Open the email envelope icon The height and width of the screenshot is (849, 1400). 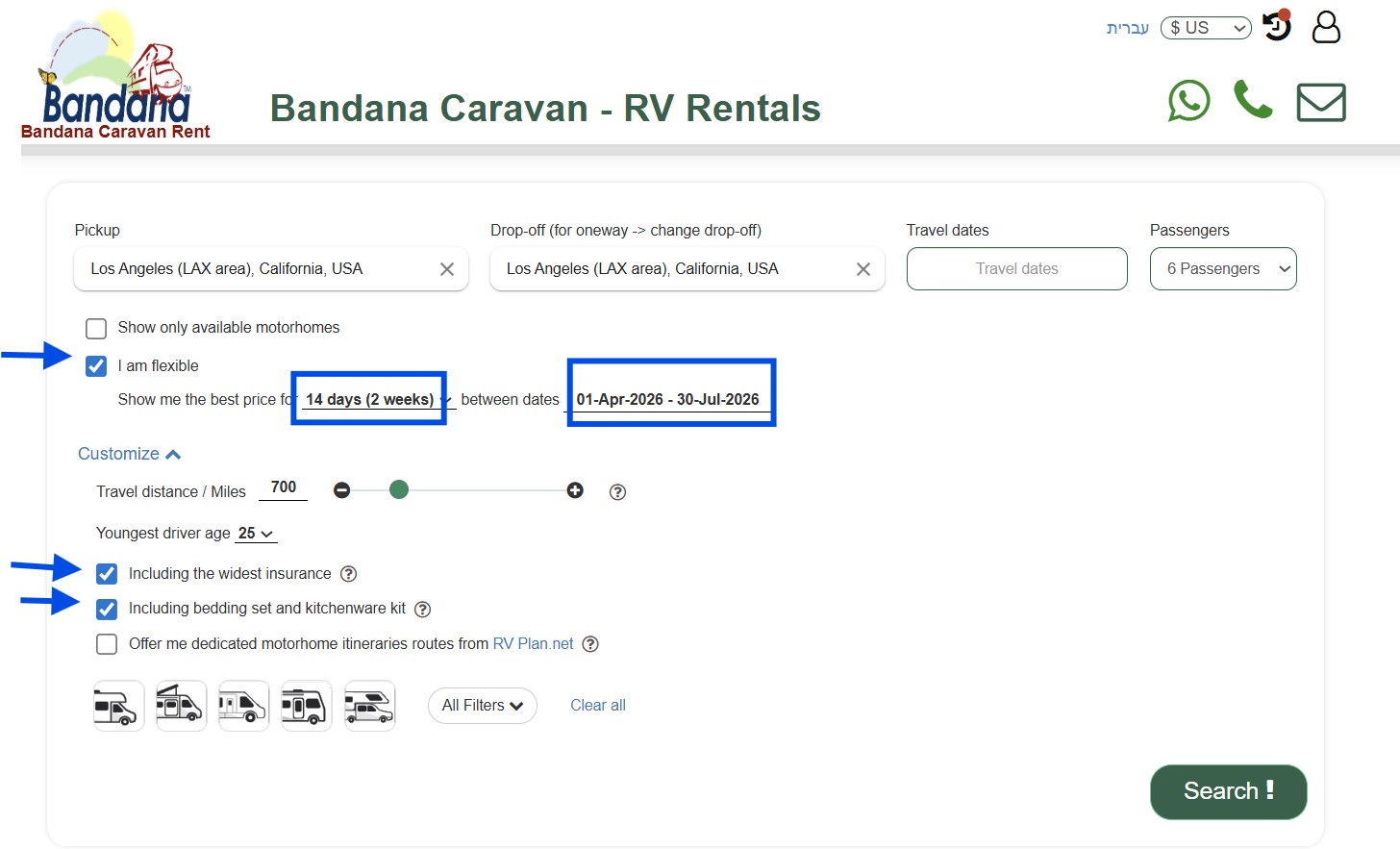(x=1321, y=102)
